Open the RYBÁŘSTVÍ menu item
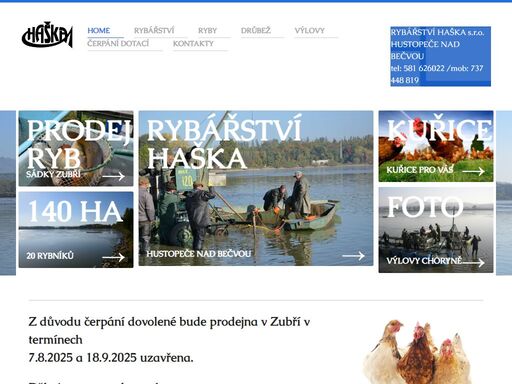 tap(154, 30)
